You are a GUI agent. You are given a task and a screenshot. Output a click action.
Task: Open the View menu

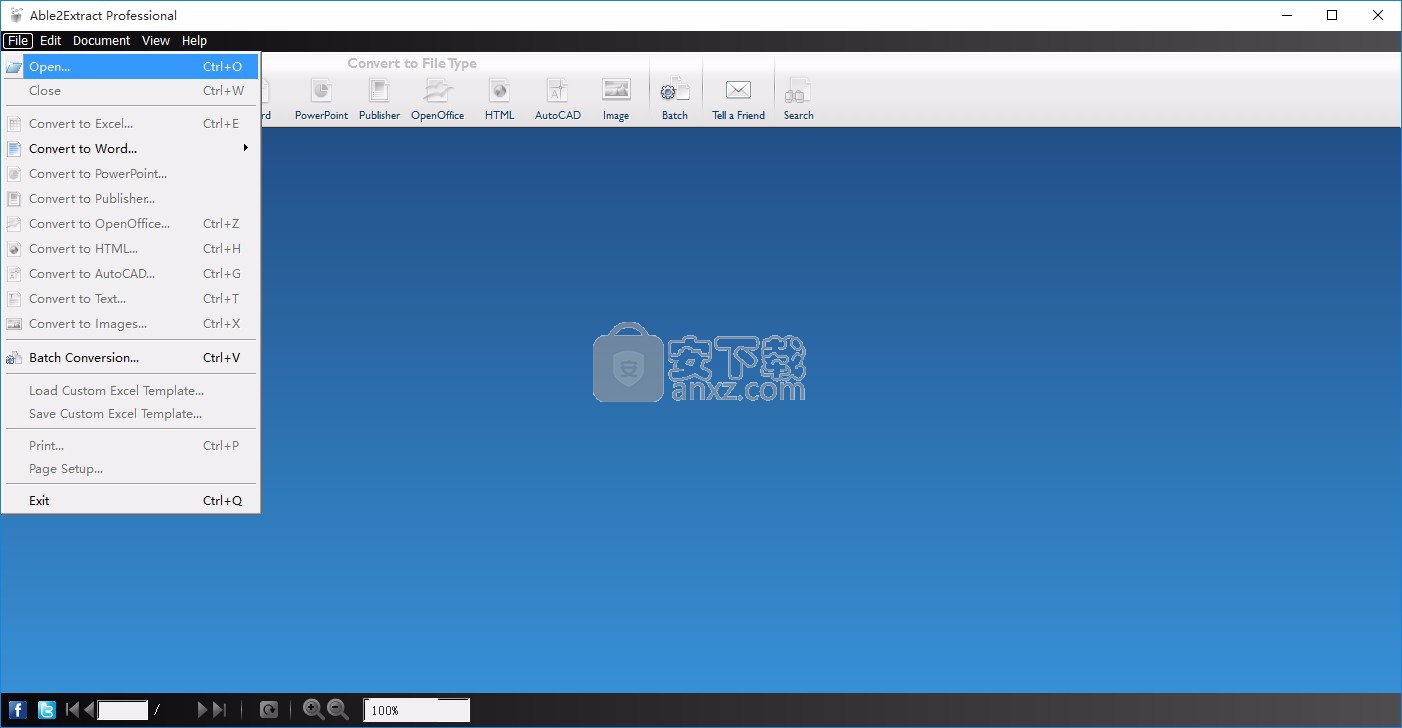(x=156, y=41)
